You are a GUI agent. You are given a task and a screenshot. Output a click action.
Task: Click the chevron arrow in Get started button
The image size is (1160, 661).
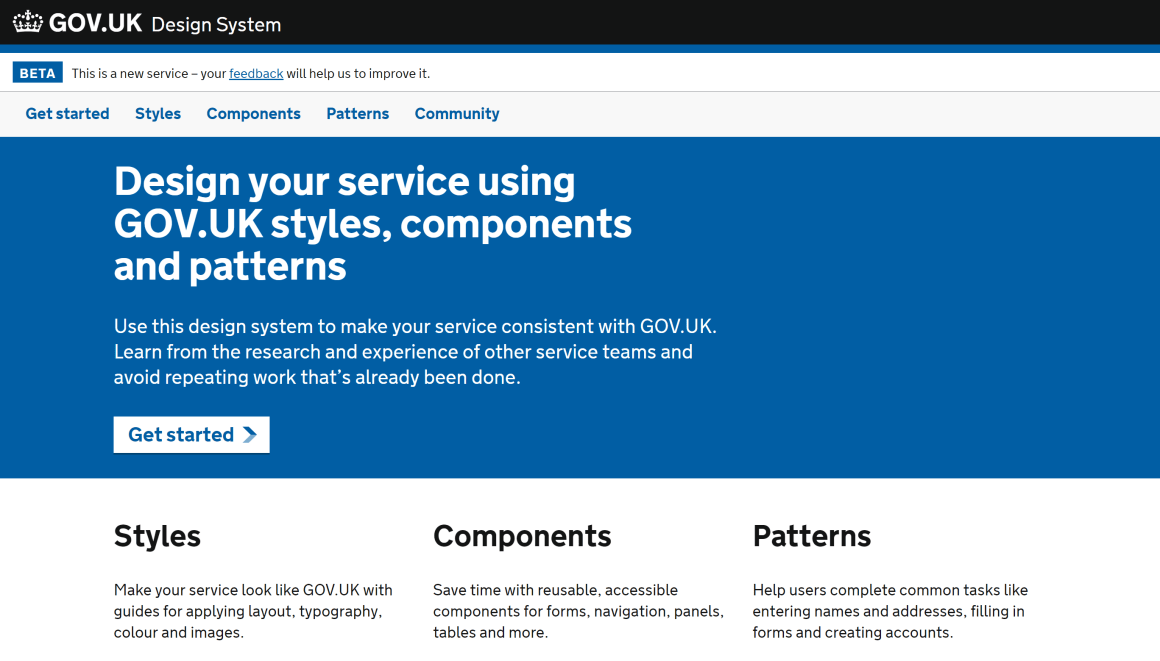coord(250,434)
